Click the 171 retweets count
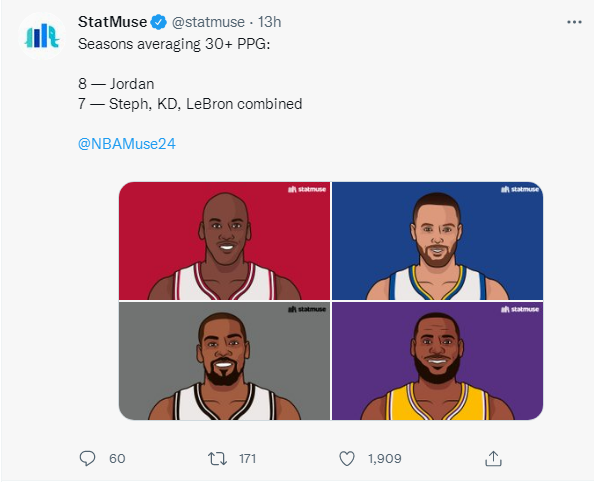The height and width of the screenshot is (482, 594). (247, 459)
